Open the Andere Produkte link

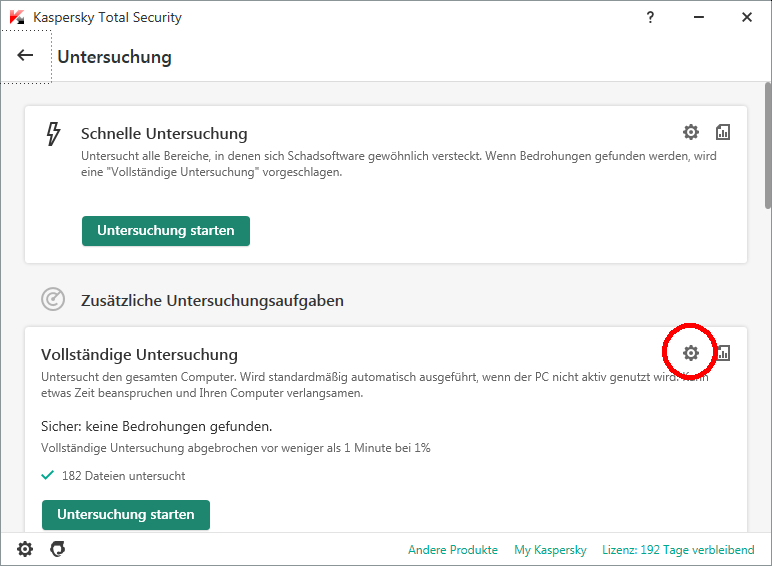452,550
